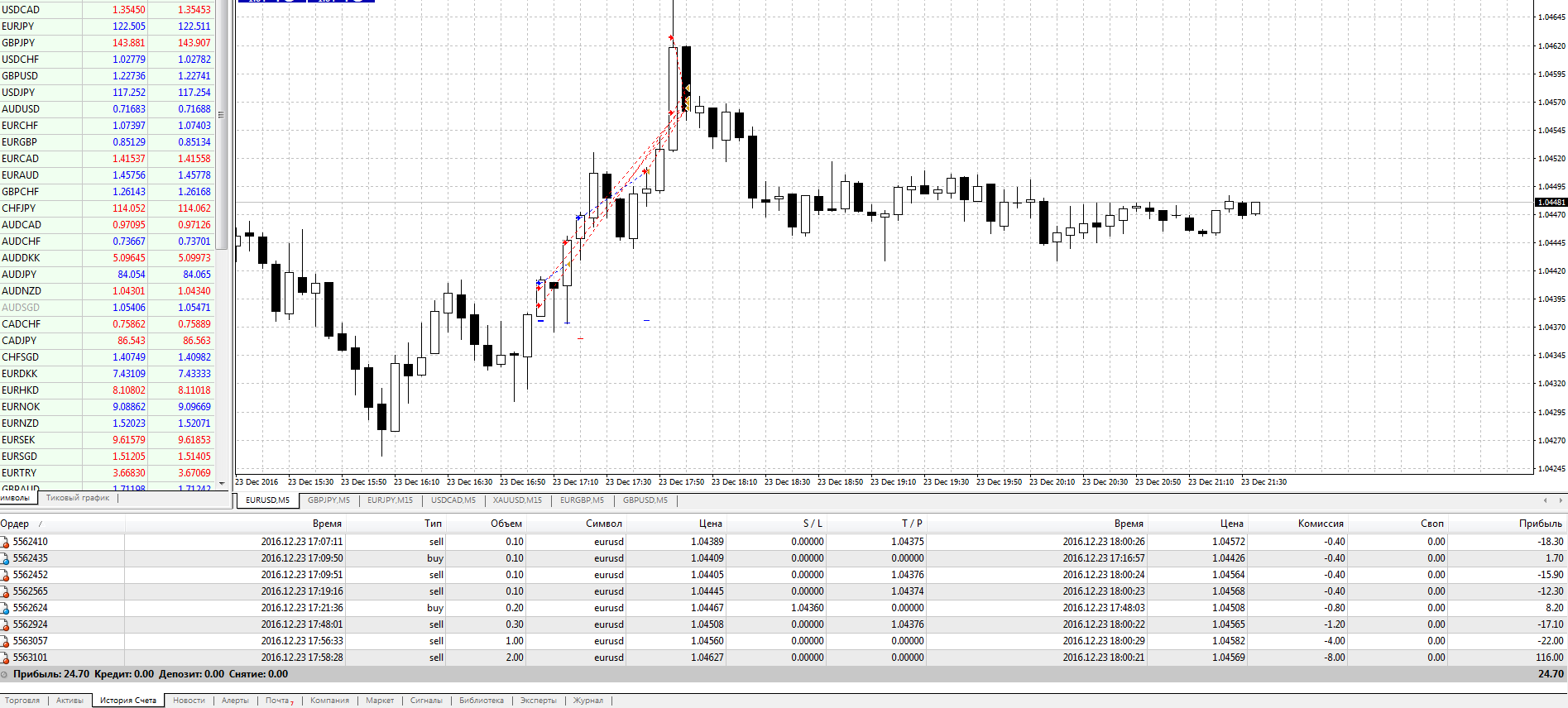Image resolution: width=1568 pixels, height=708 pixels.
Task: Open the EURJPY,M15 chart tab
Action: 390,500
